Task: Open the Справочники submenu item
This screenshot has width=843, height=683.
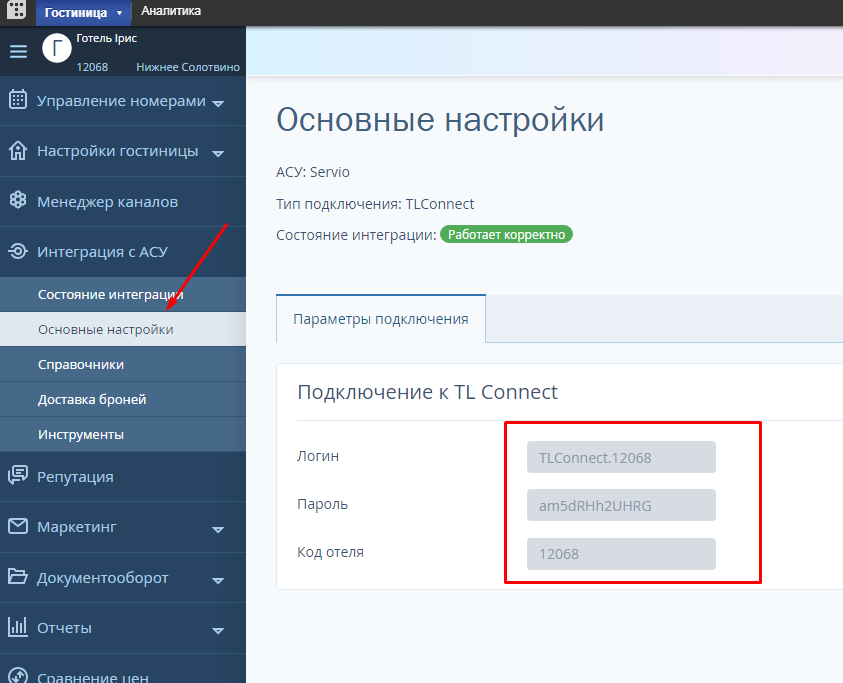Action: click(81, 364)
